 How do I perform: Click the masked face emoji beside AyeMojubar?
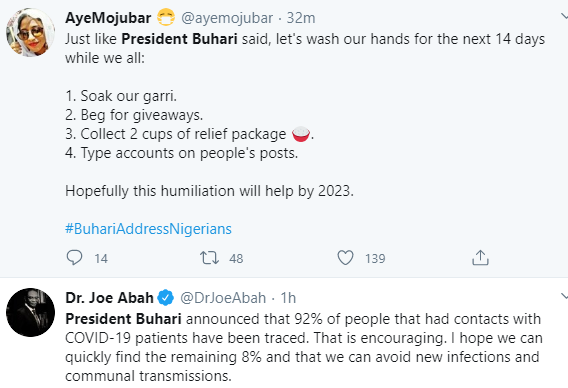coord(166,18)
